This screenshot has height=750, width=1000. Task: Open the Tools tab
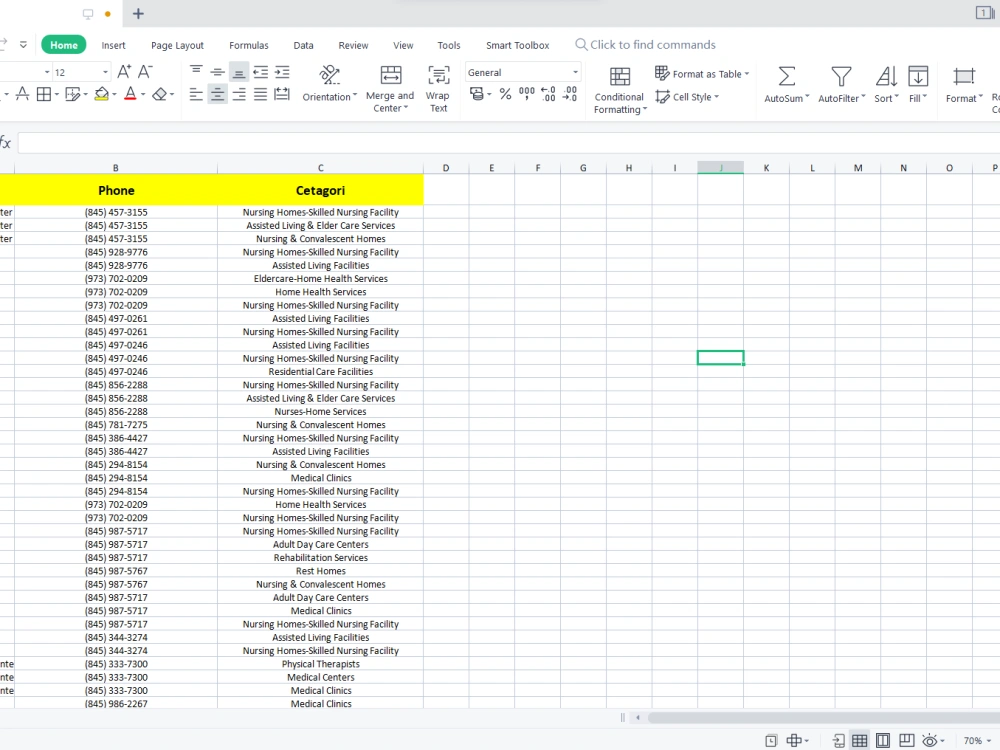[449, 45]
